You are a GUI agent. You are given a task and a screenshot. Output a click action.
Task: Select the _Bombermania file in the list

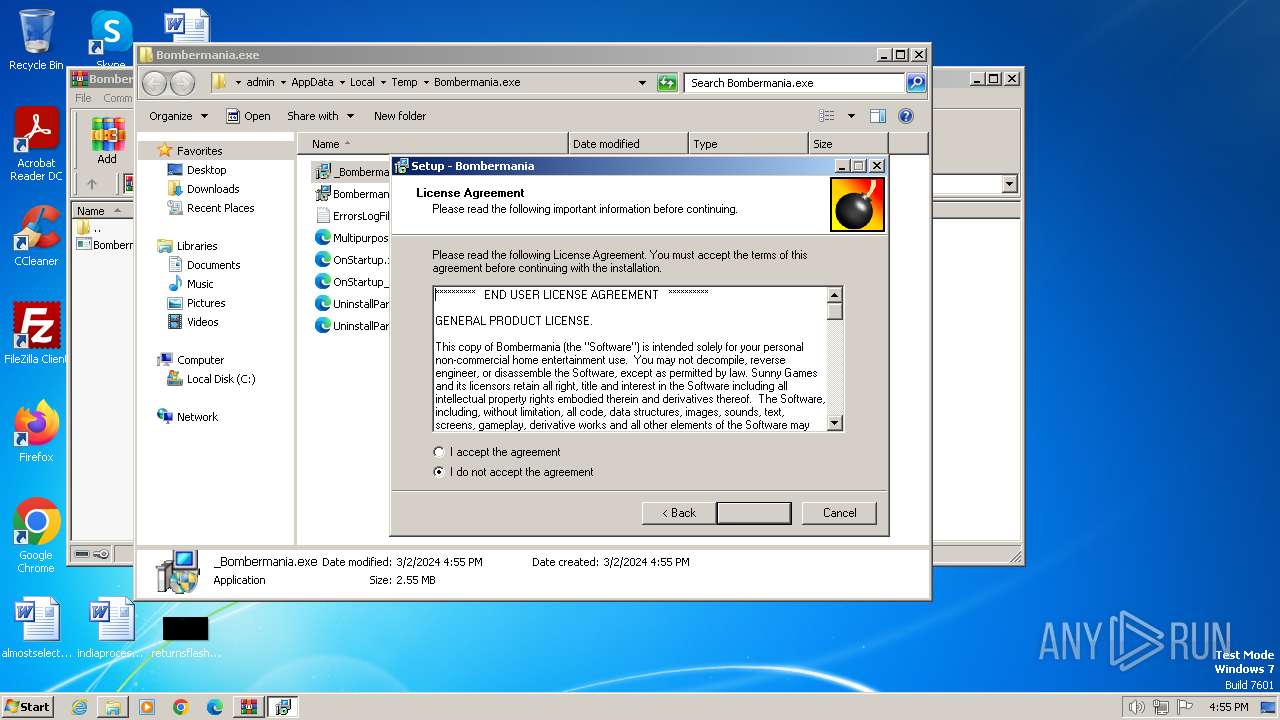tap(352, 172)
